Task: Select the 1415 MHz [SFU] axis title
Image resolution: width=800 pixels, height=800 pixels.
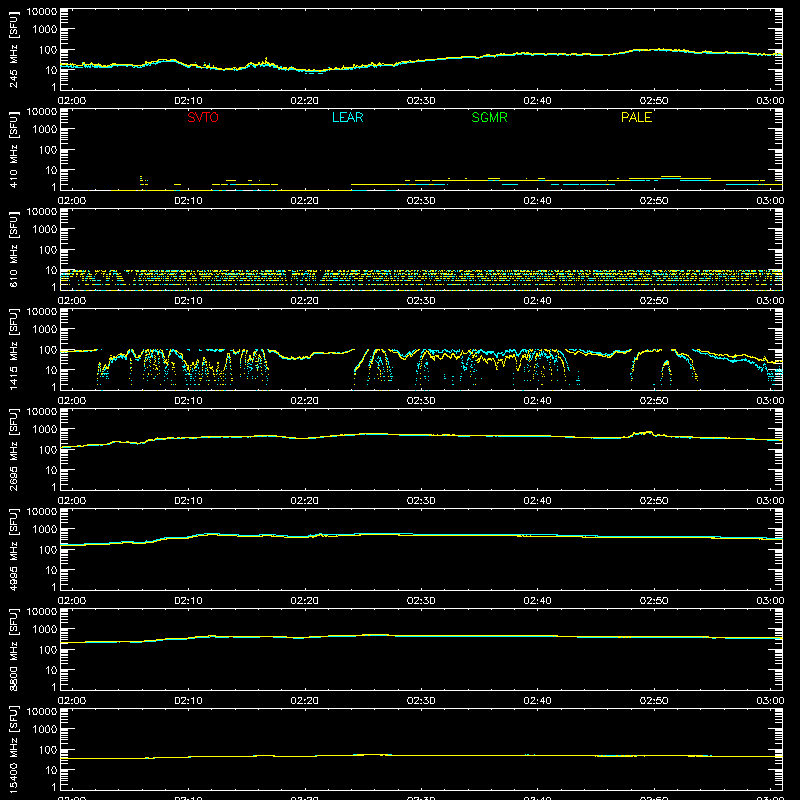Action: [x=13, y=349]
